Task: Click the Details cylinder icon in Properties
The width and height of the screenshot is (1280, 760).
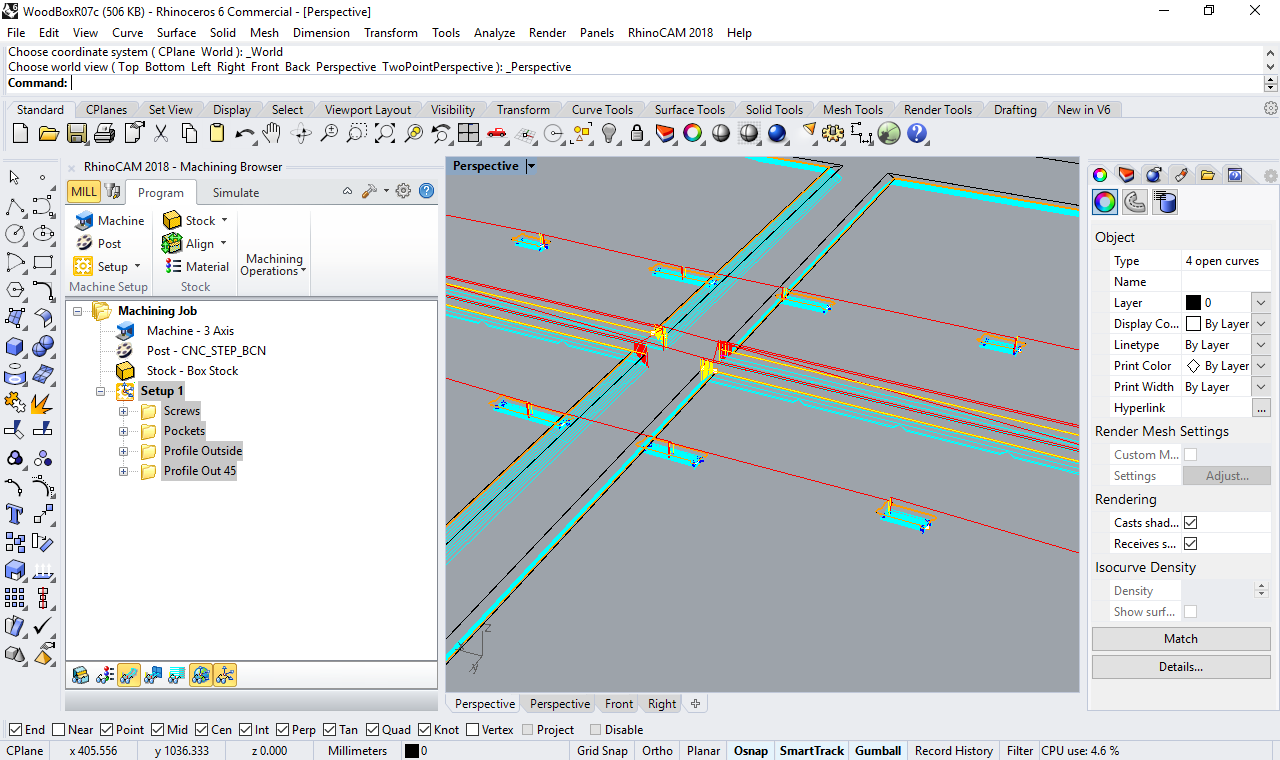Action: [x=1164, y=202]
